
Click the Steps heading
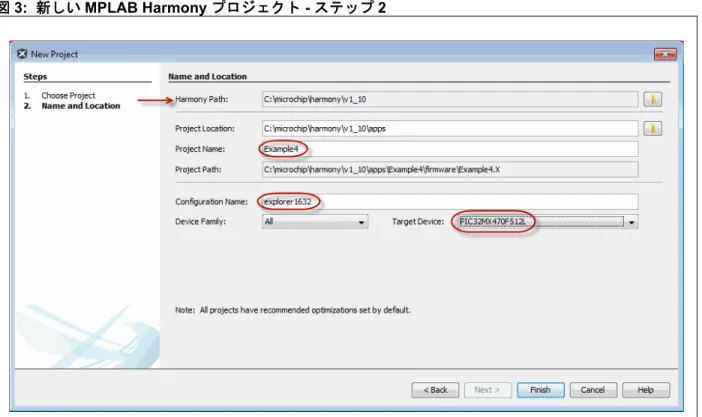[x=35, y=76]
